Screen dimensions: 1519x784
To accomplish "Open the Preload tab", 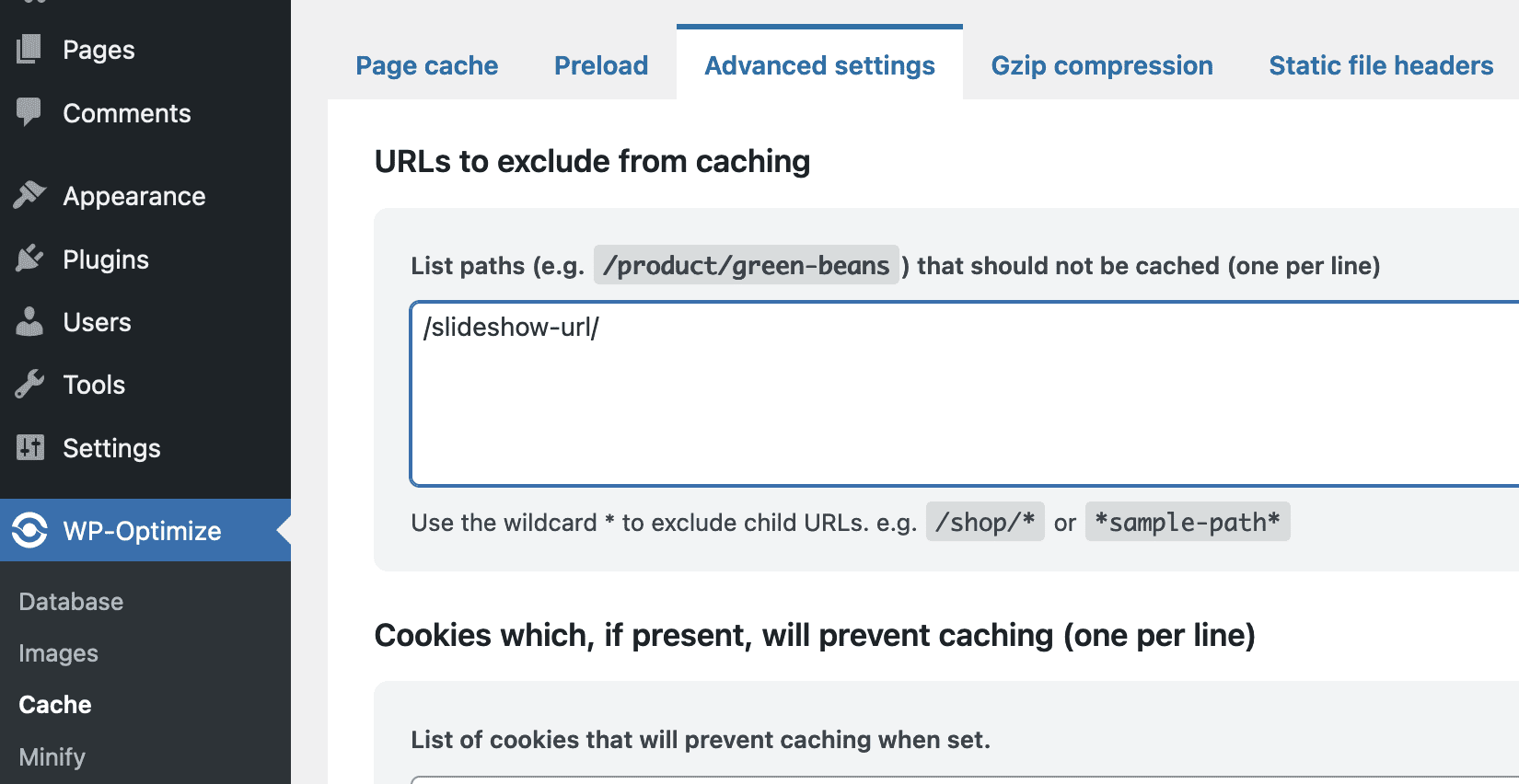I will (x=601, y=65).
